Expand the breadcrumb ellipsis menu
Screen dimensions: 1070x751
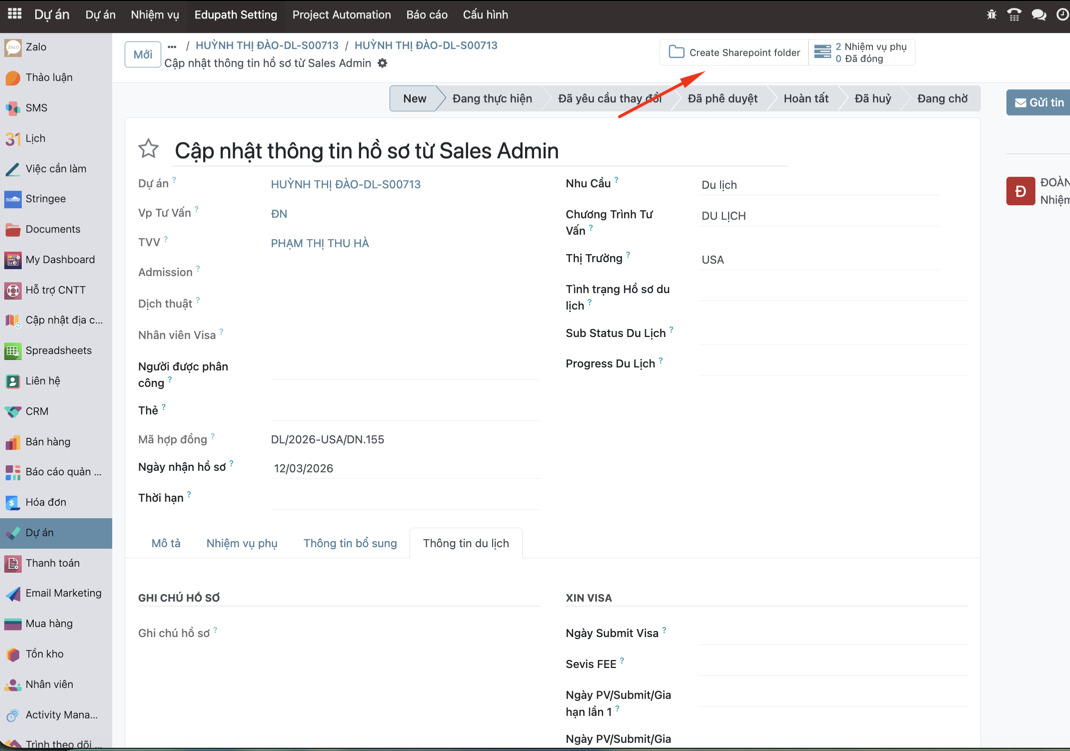click(172, 46)
